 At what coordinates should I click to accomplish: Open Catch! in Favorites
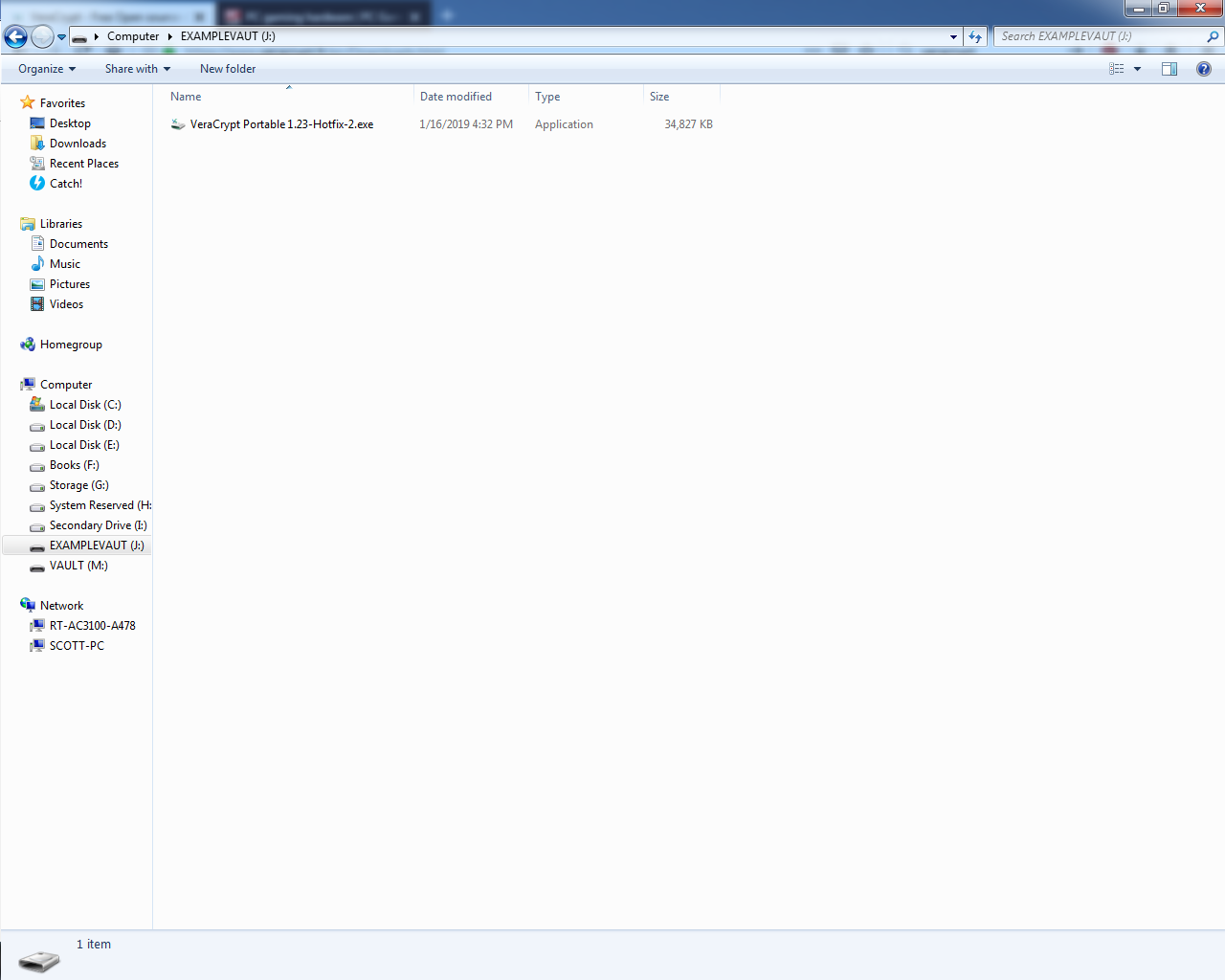click(66, 184)
